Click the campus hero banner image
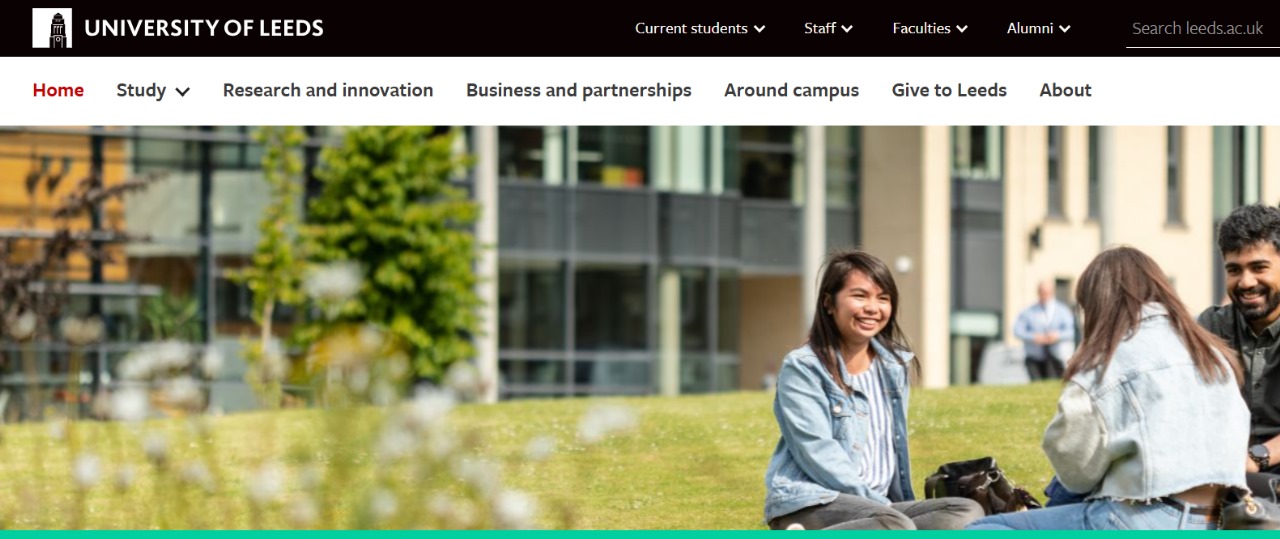Image resolution: width=1280 pixels, height=539 pixels. coord(640,327)
